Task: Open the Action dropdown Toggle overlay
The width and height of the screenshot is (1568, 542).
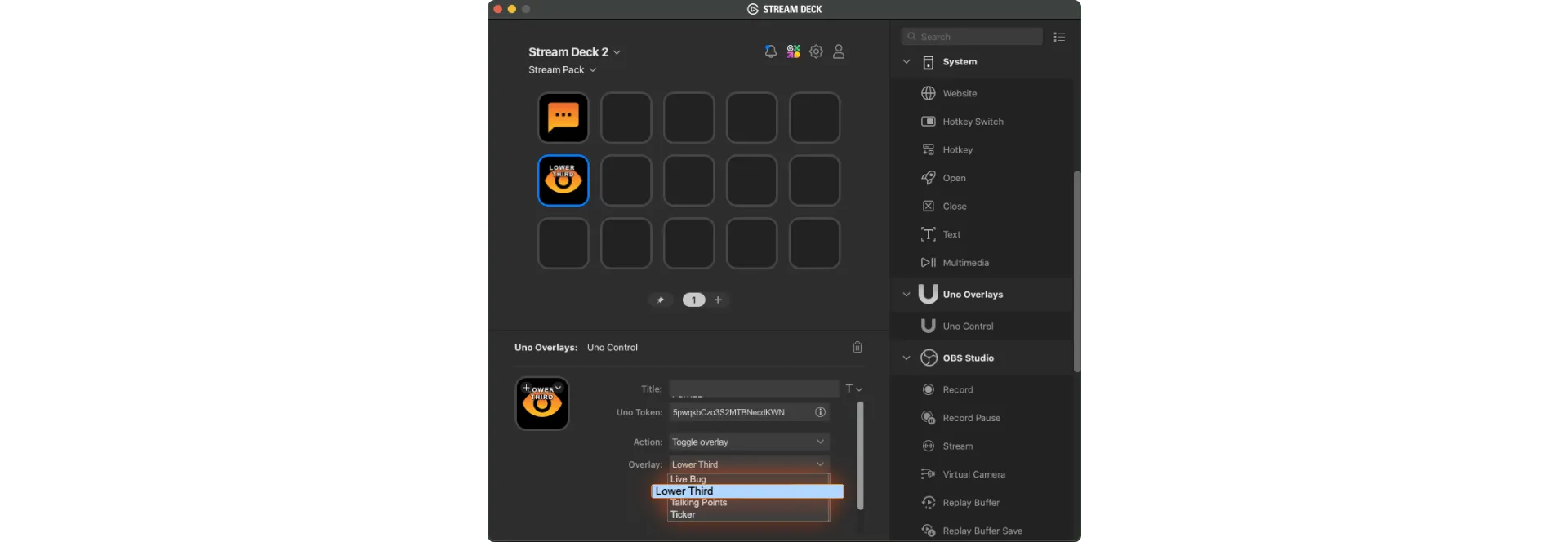Action: [749, 442]
